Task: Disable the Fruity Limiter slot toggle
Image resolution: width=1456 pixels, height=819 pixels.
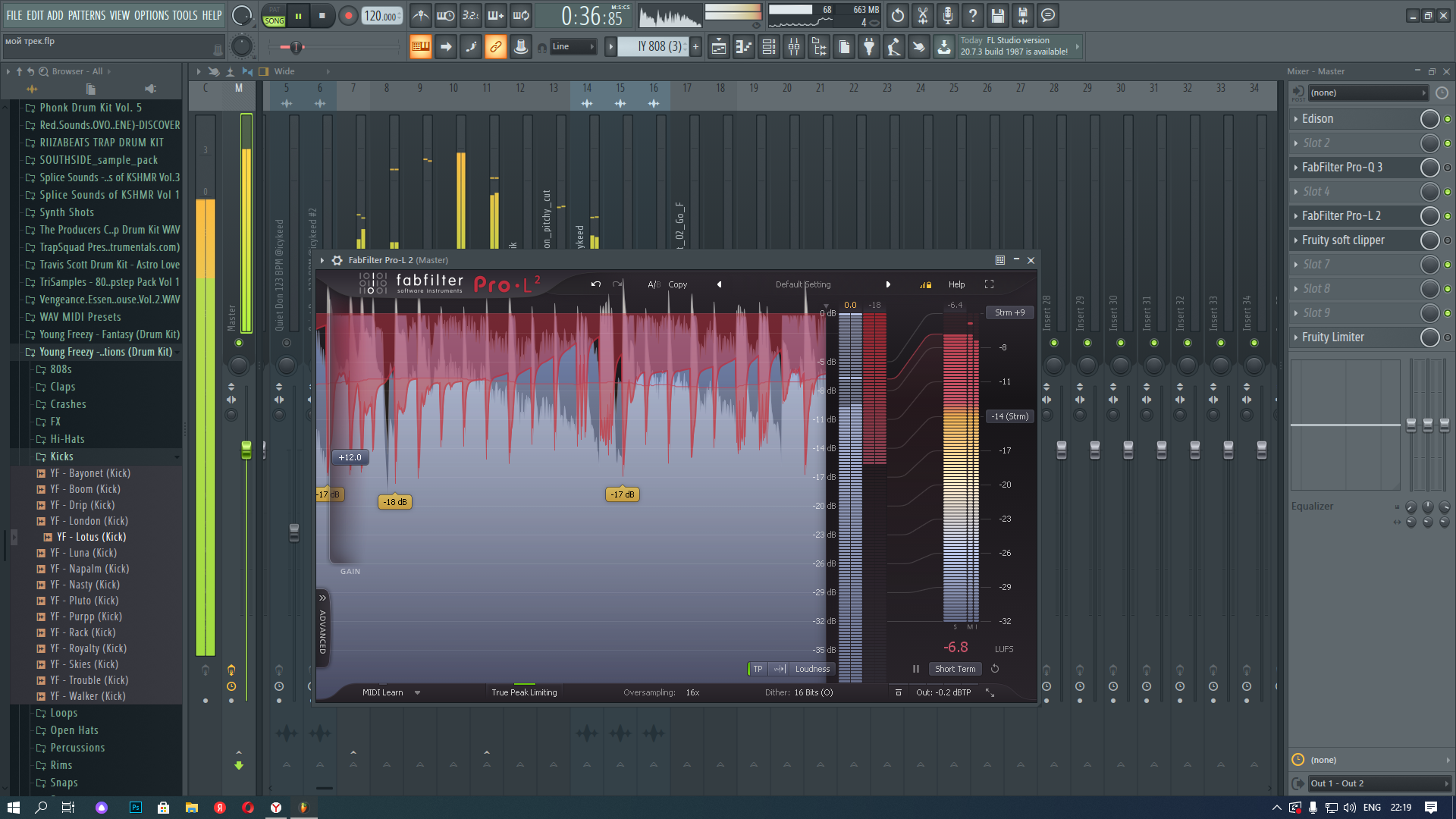Action: [x=1447, y=337]
